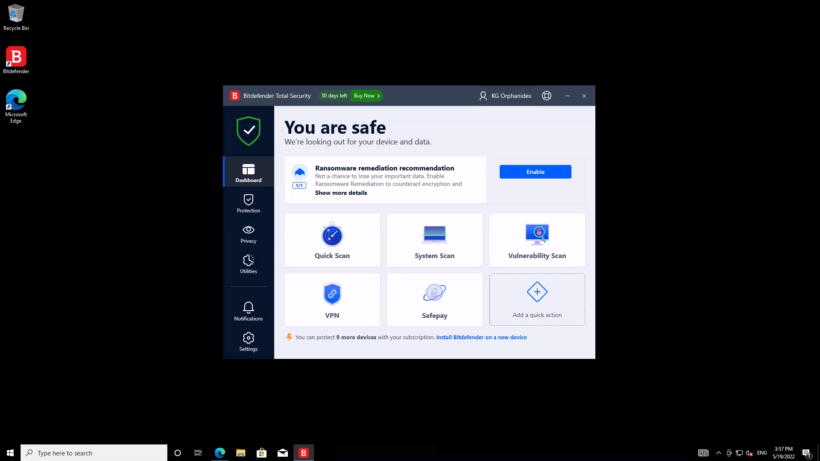This screenshot has height=461, width=820.
Task: Click the Enable ransomware remediation button
Action: click(535, 171)
